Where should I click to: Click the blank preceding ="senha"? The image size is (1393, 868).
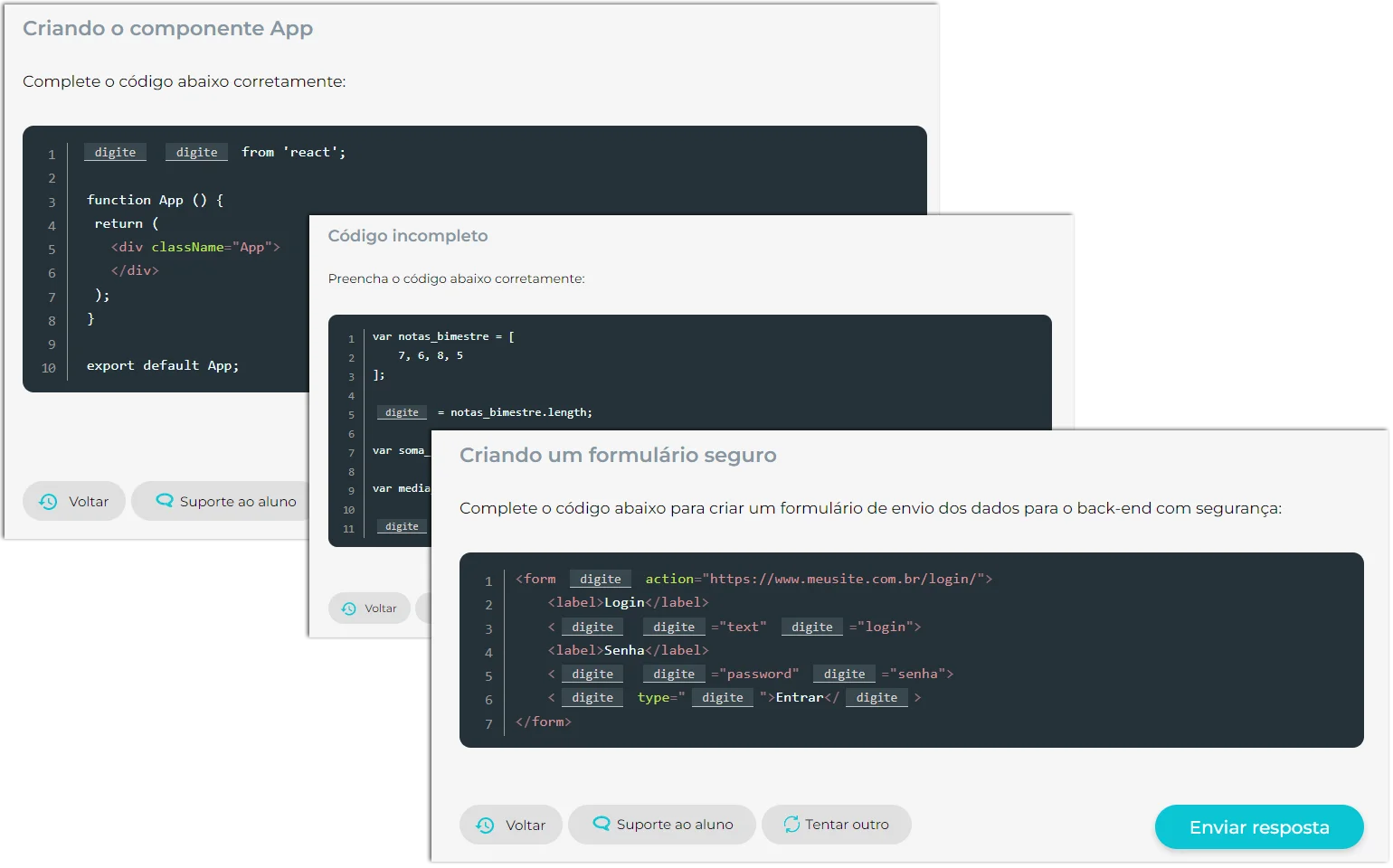pos(844,674)
